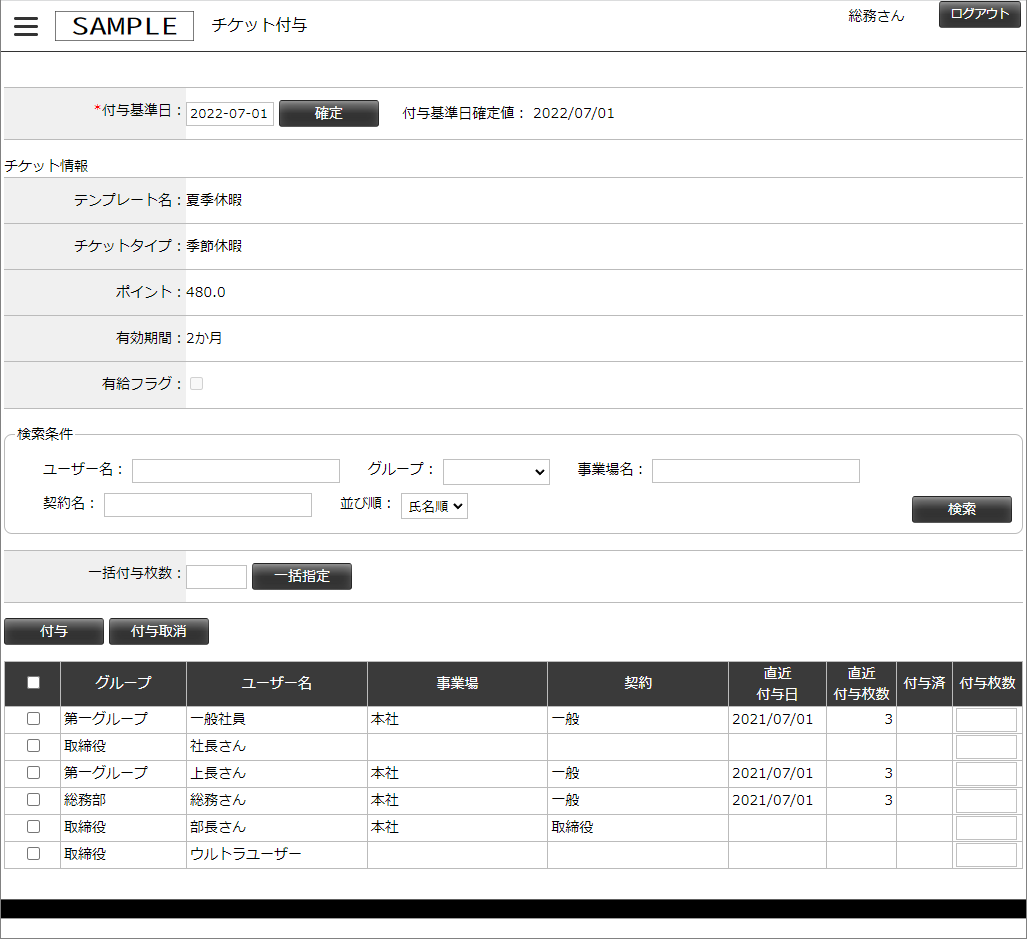Open the hamburger navigation menu
Screen dimensions: 1027x939
(26, 27)
